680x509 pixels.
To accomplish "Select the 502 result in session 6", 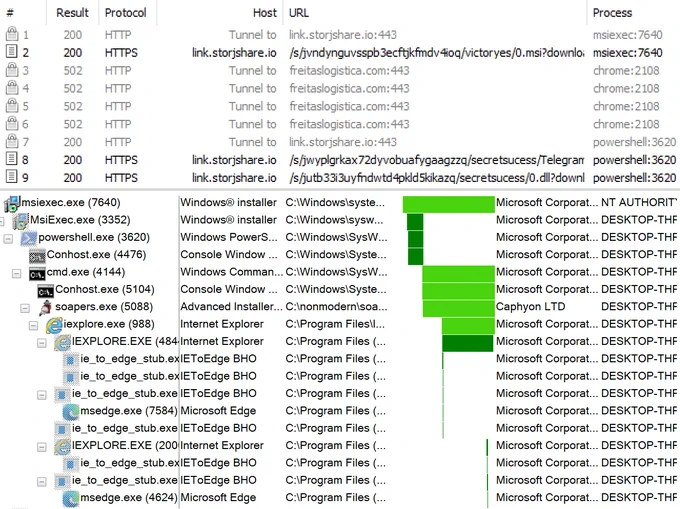I will pos(72,124).
